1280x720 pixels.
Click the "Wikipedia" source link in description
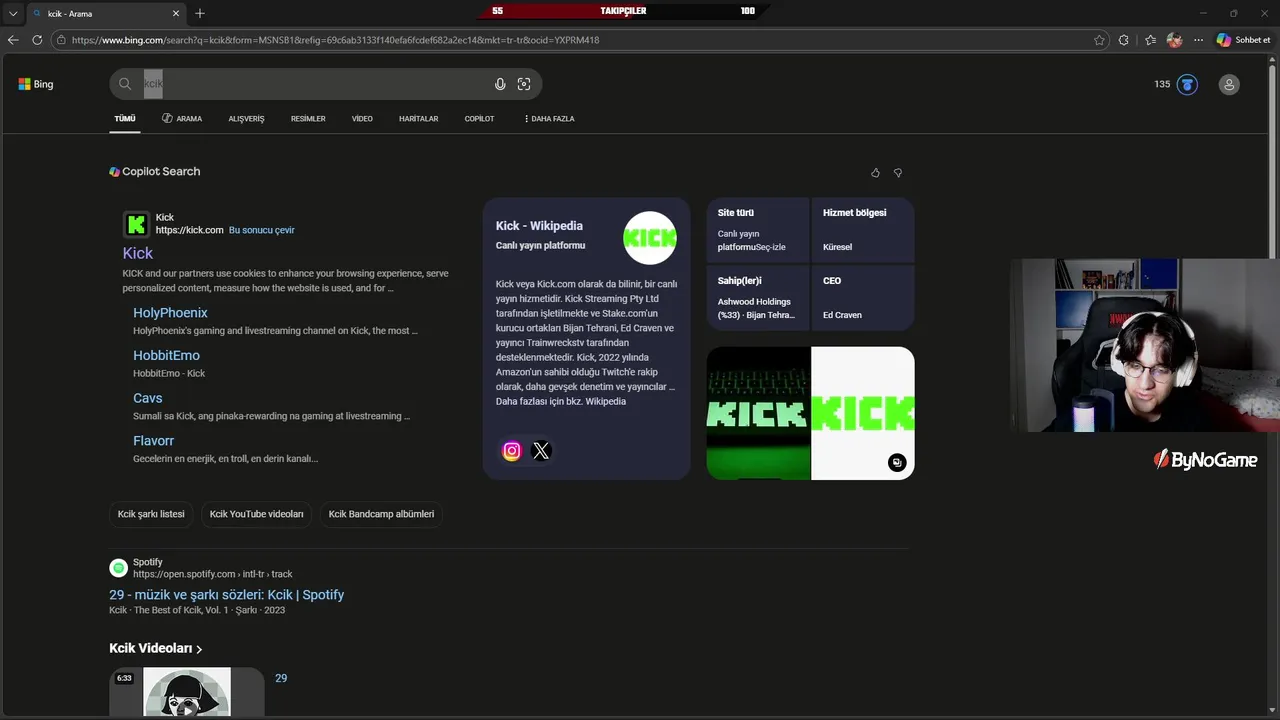coord(606,401)
